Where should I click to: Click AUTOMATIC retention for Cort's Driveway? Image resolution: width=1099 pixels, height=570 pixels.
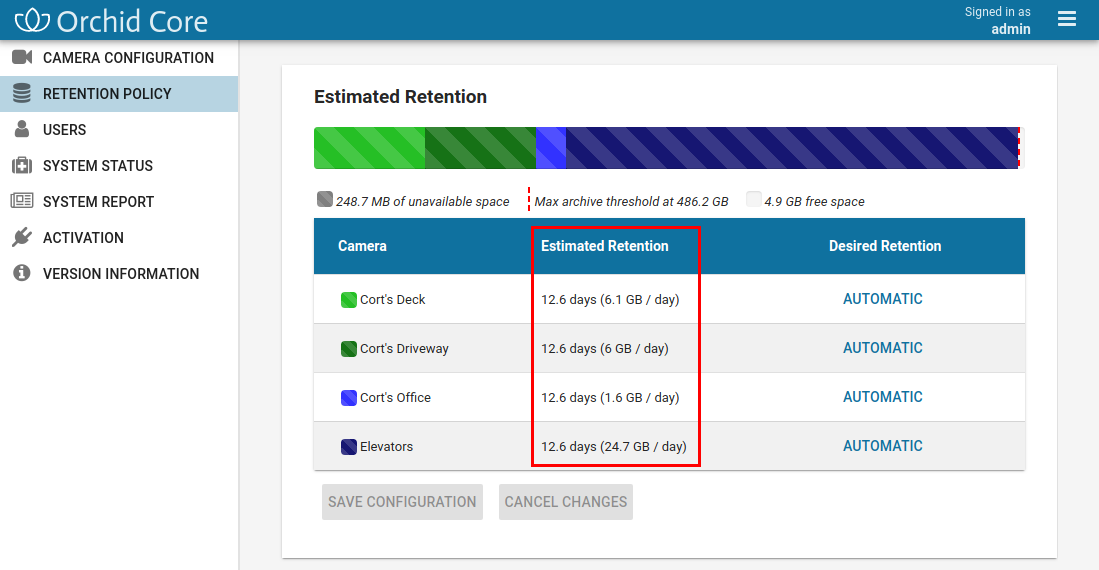pos(882,348)
